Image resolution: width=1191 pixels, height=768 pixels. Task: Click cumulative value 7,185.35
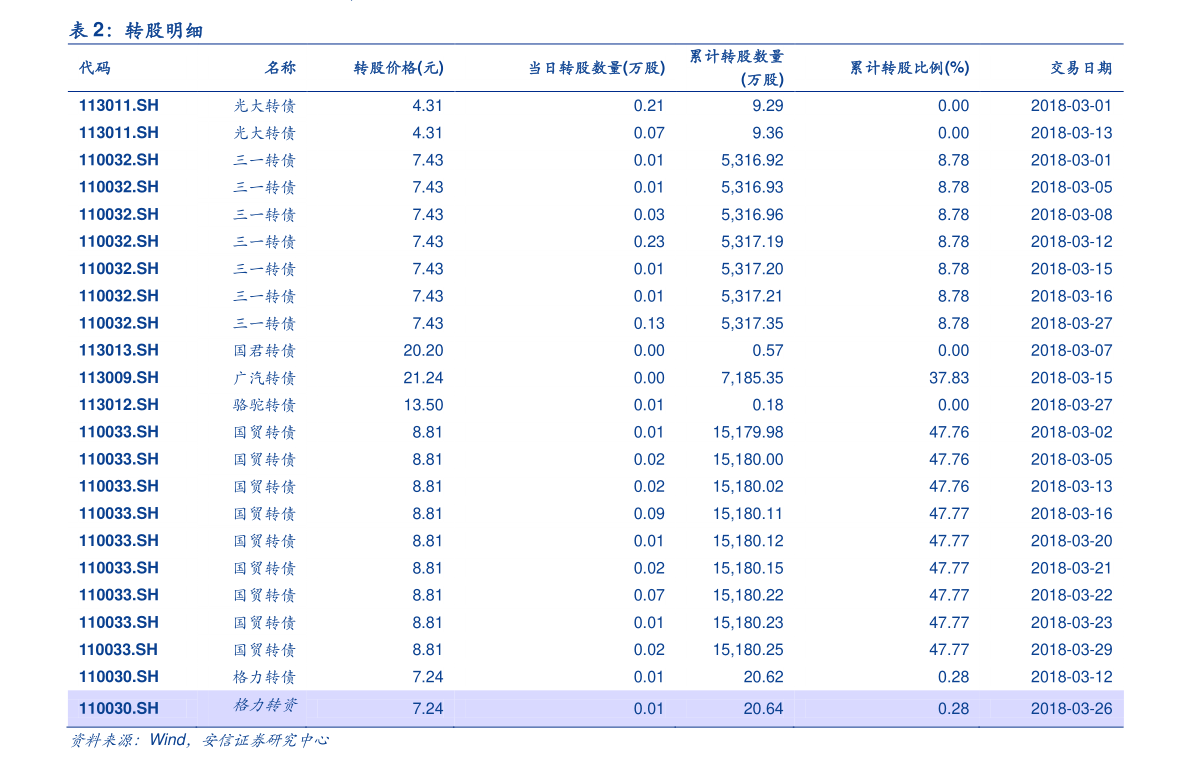[752, 378]
